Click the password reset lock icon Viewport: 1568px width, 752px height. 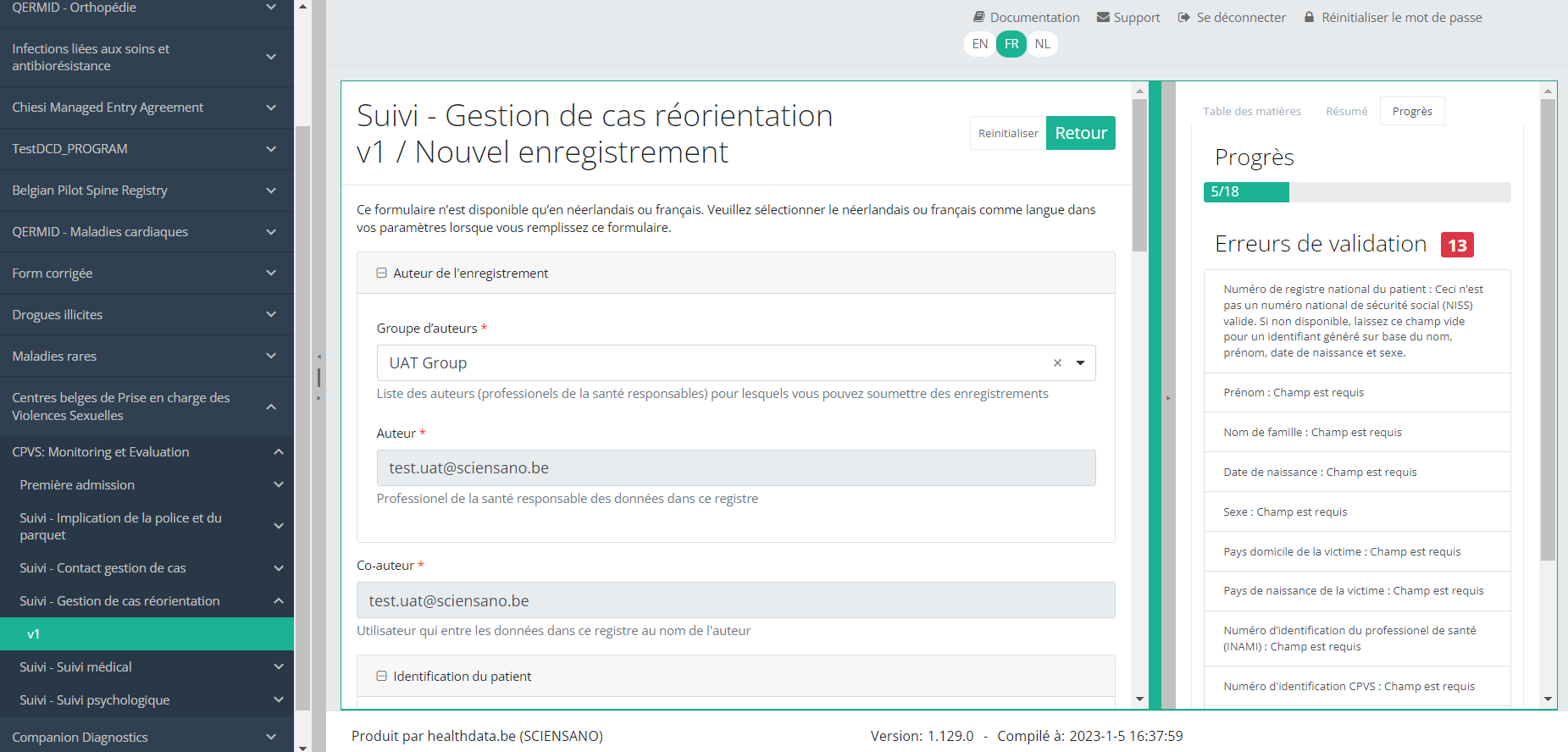1309,17
